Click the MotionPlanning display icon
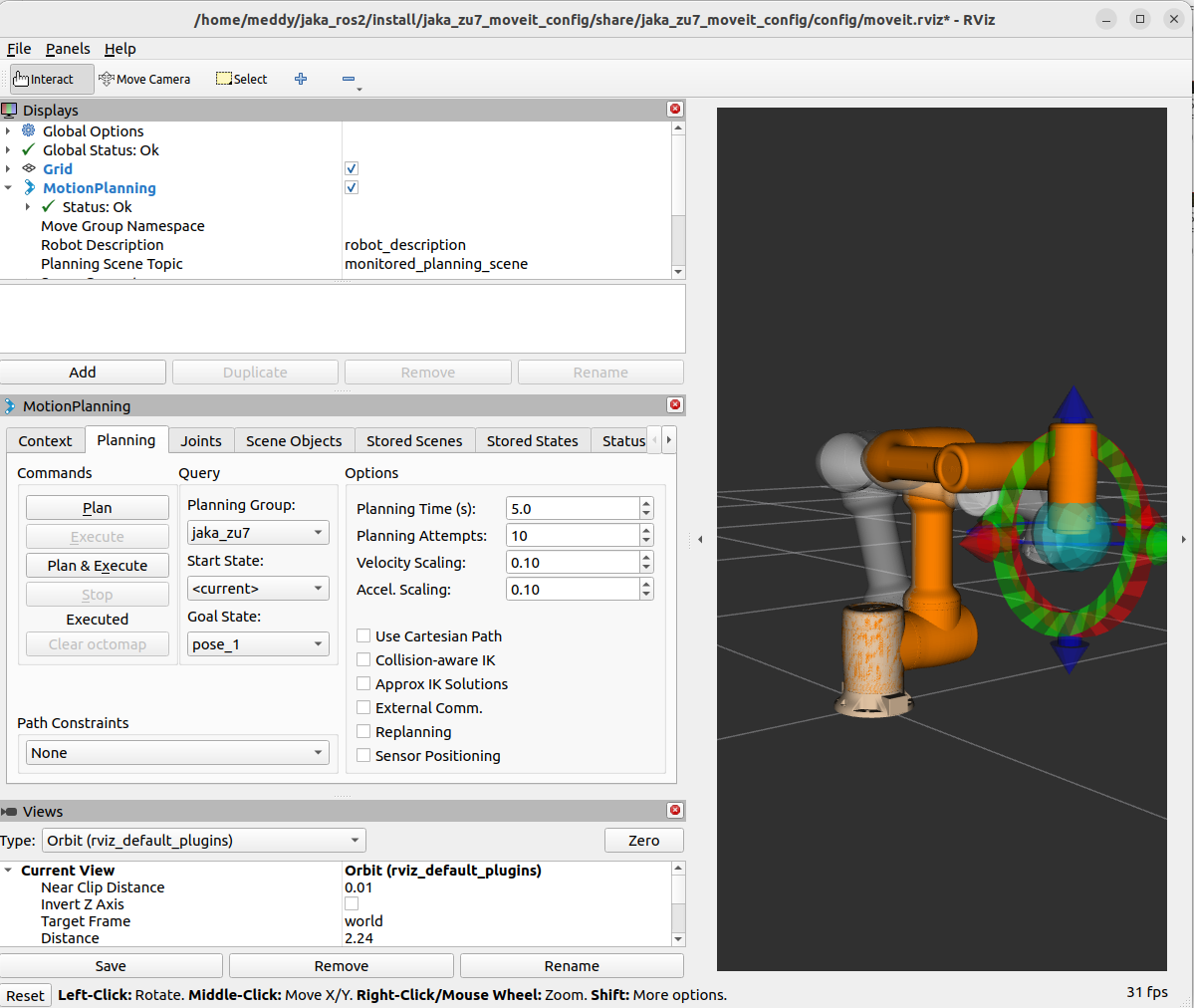Image resolution: width=1194 pixels, height=1008 pixels. coord(28,187)
